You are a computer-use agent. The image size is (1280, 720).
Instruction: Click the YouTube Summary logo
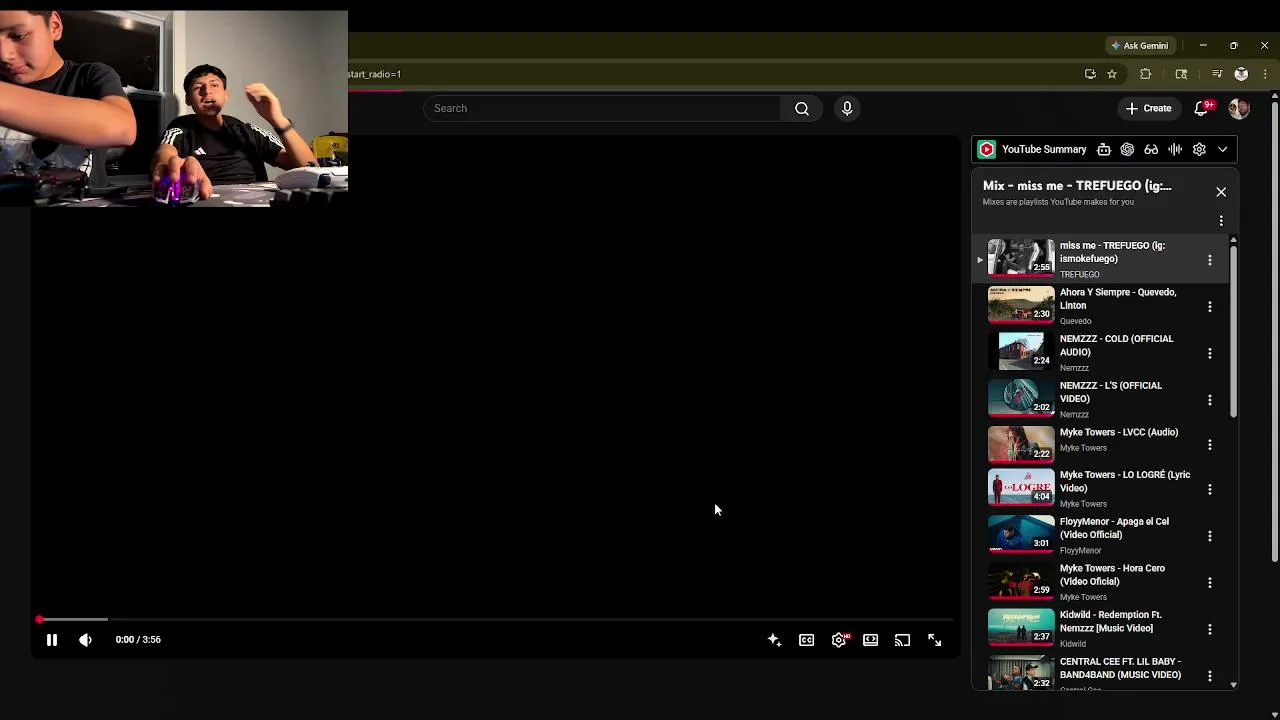click(987, 149)
